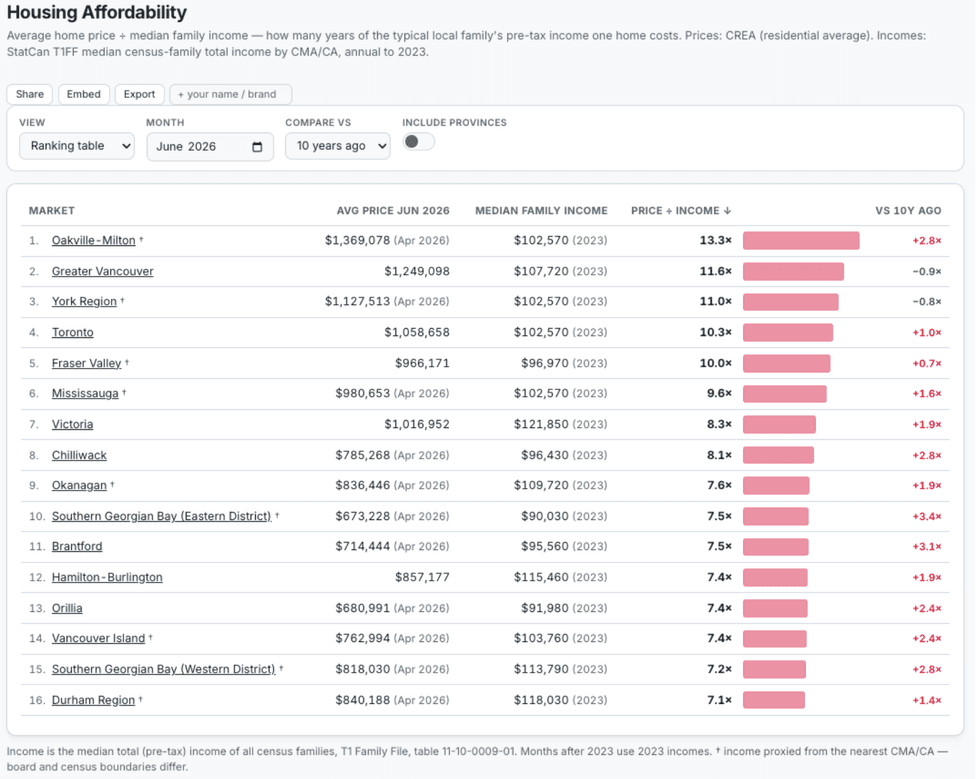
Task: Open the Durham Region market link
Action: pos(93,700)
